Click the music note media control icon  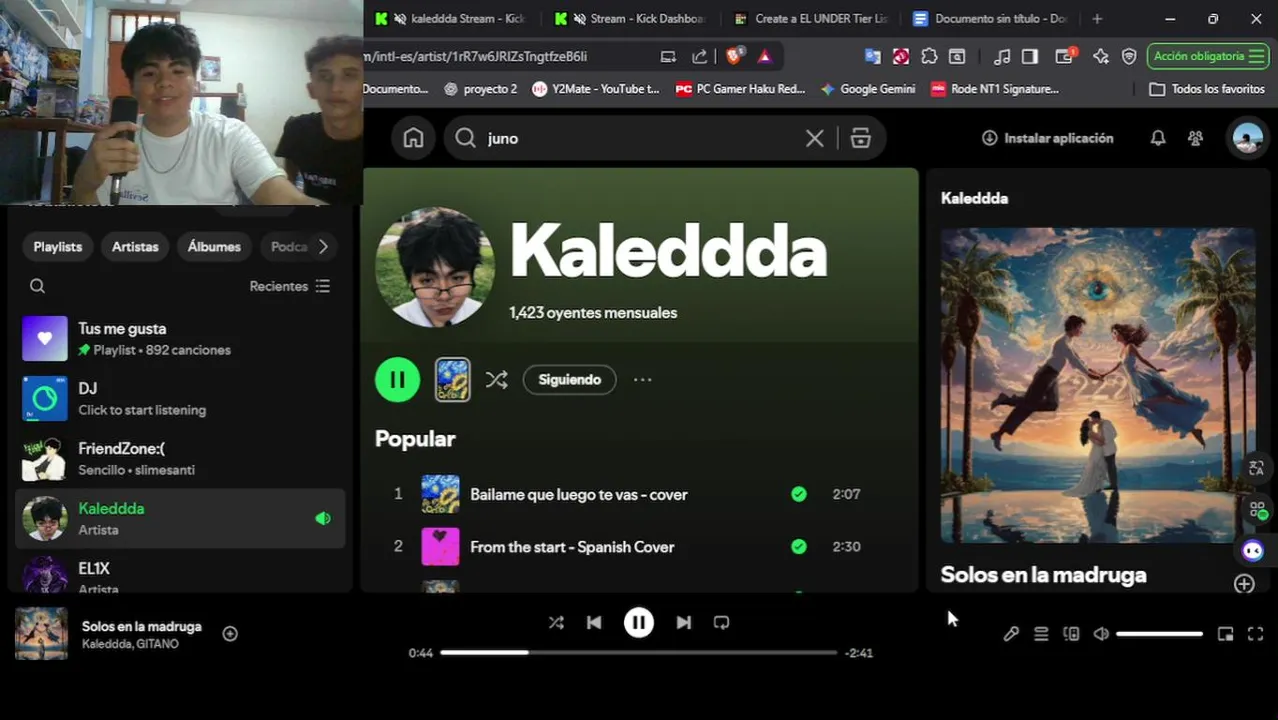(1001, 56)
